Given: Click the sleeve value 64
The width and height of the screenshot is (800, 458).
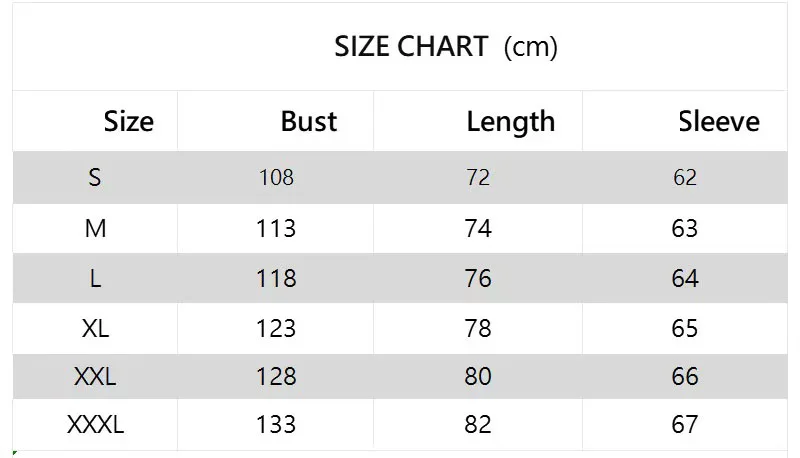Looking at the screenshot, I should click(x=685, y=278).
